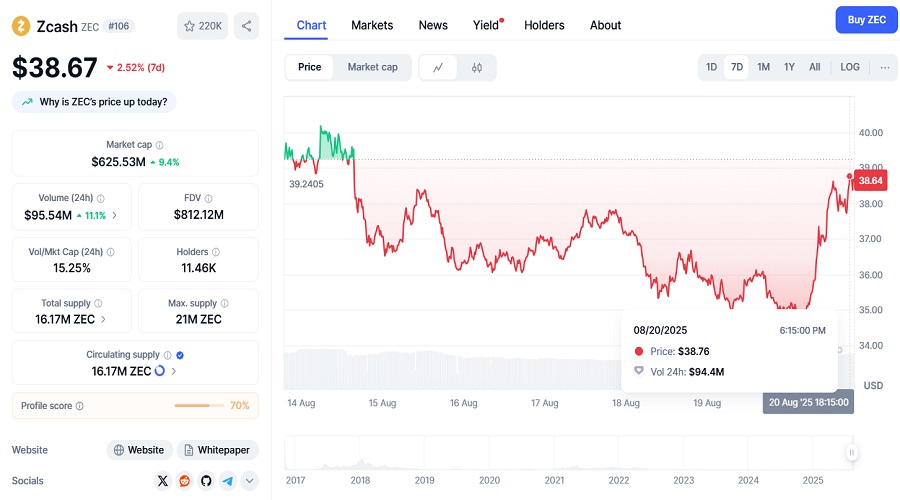Click the $625.53M market cap value

tap(118, 162)
